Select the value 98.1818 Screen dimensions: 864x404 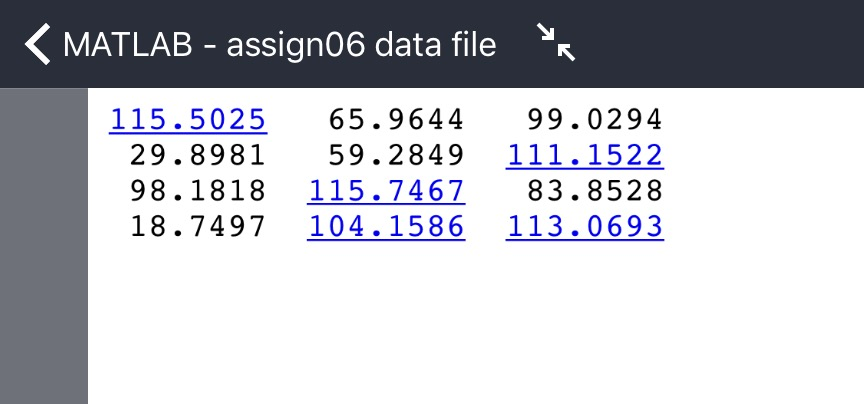(x=198, y=191)
